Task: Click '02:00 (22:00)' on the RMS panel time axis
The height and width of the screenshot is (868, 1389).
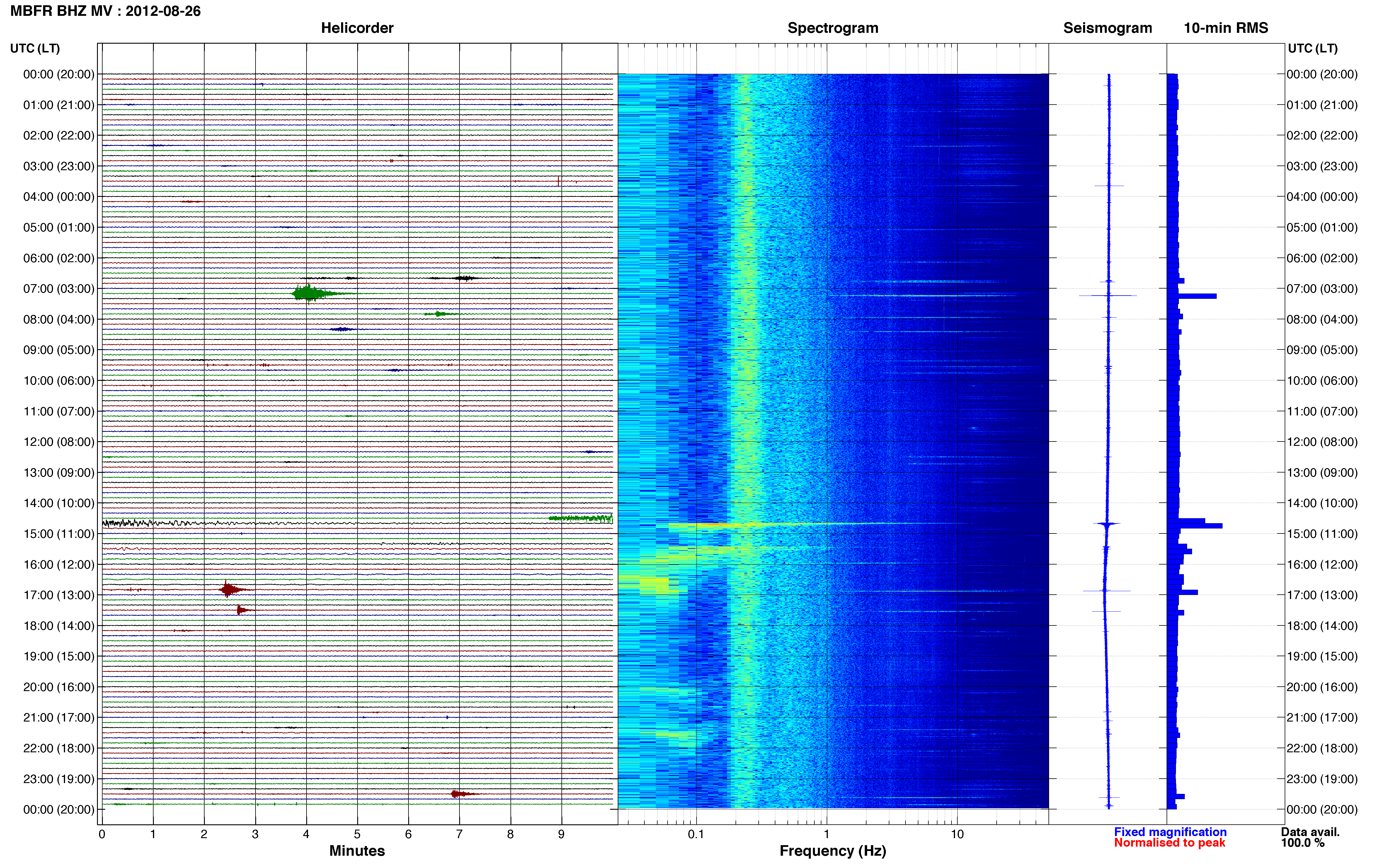Action: pos(1322,135)
